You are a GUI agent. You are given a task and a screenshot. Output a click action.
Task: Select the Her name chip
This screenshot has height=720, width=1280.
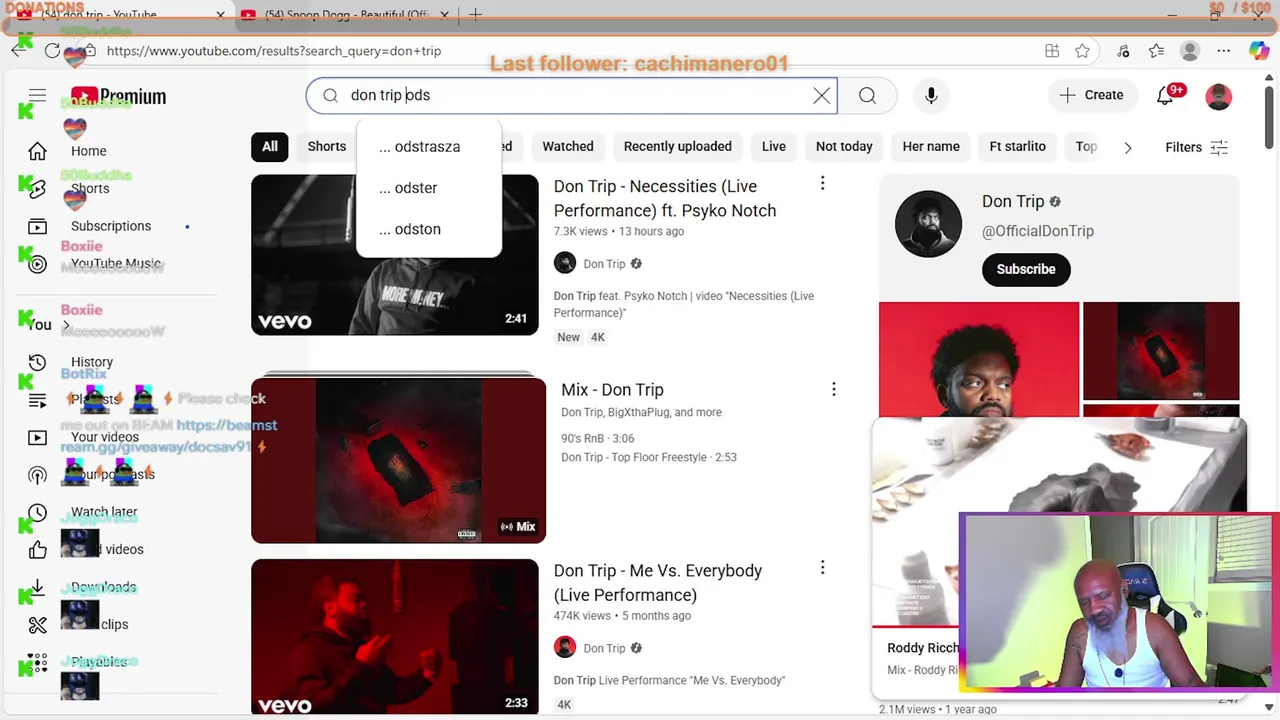(931, 146)
